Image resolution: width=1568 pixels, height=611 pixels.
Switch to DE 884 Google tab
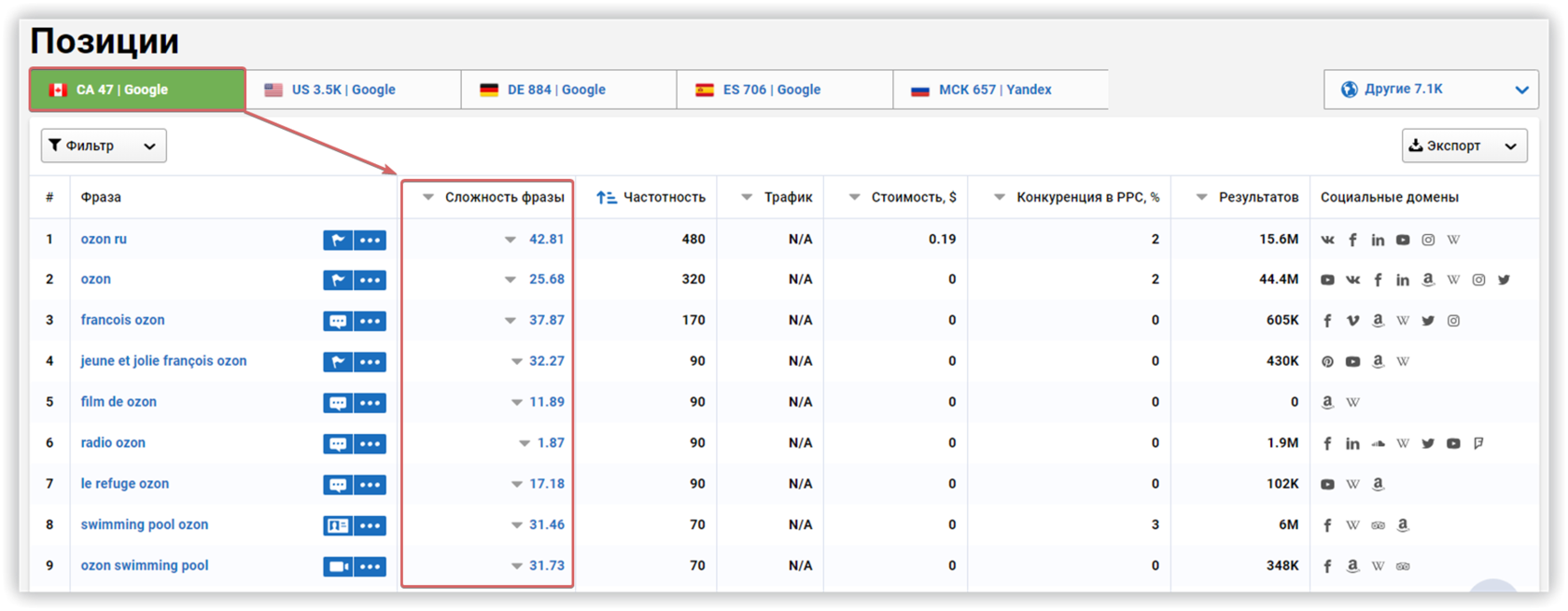(x=568, y=90)
